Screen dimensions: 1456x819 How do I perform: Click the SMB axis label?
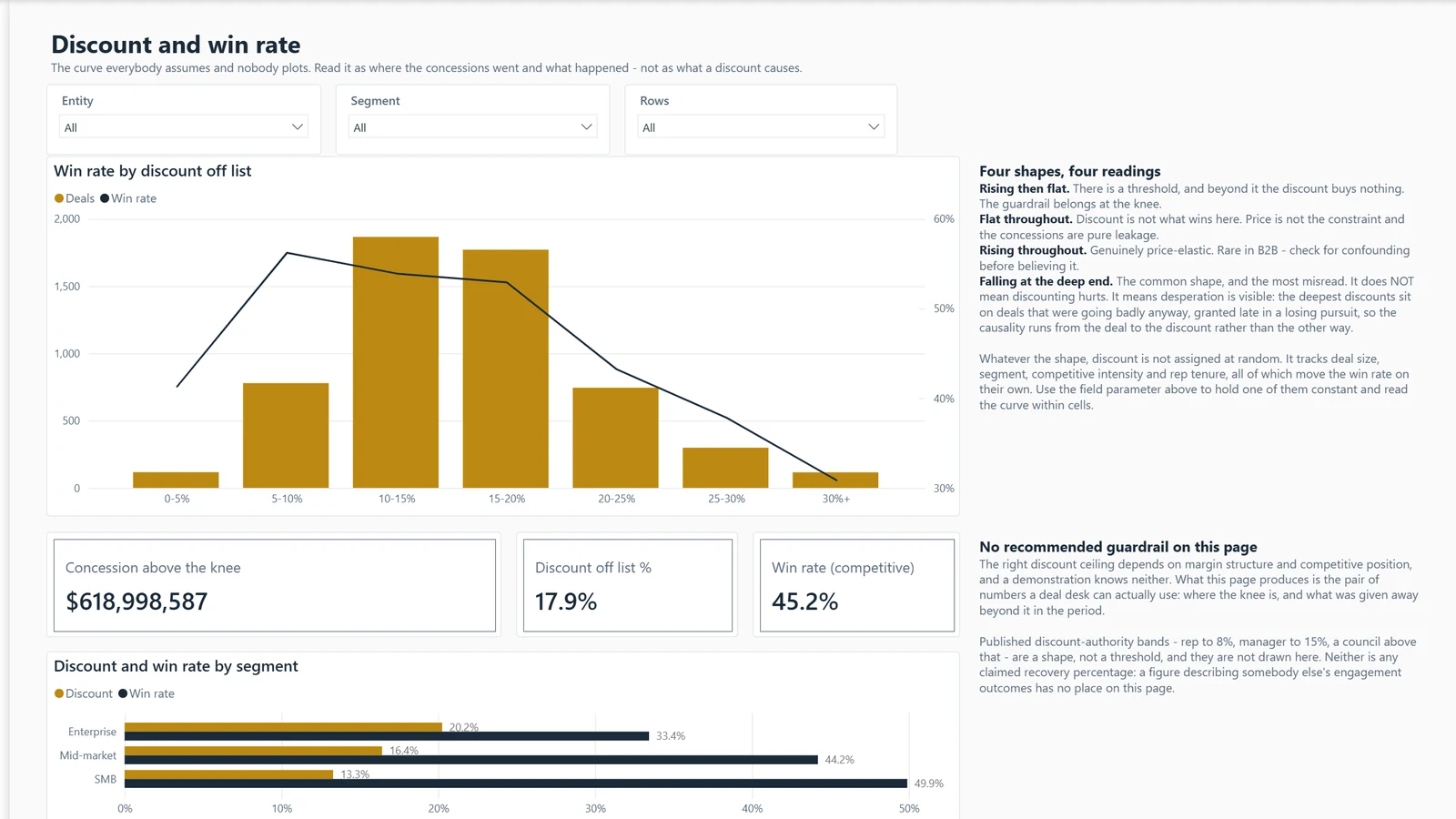point(106,779)
